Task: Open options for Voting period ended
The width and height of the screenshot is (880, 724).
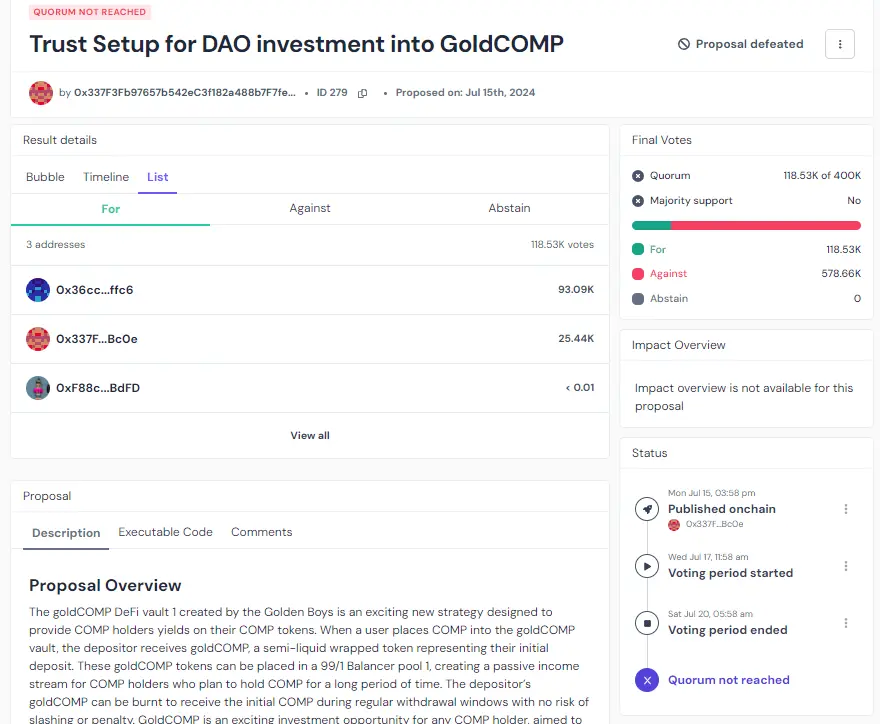Action: (846, 623)
